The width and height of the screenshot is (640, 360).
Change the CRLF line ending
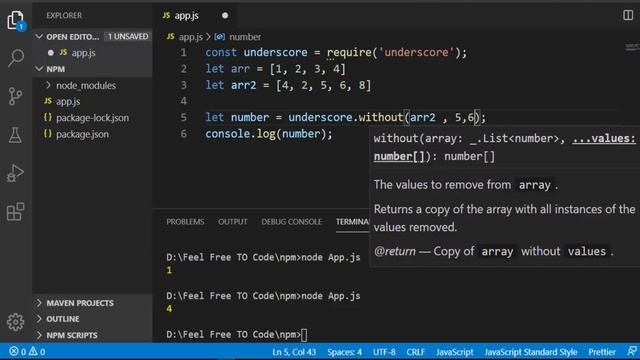(416, 351)
